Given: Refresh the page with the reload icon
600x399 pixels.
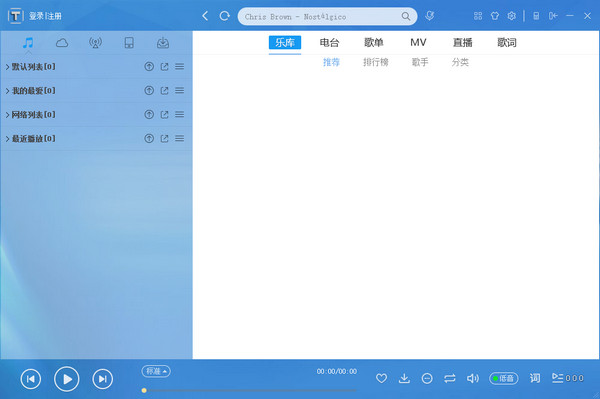Looking at the screenshot, I should tap(225, 16).
